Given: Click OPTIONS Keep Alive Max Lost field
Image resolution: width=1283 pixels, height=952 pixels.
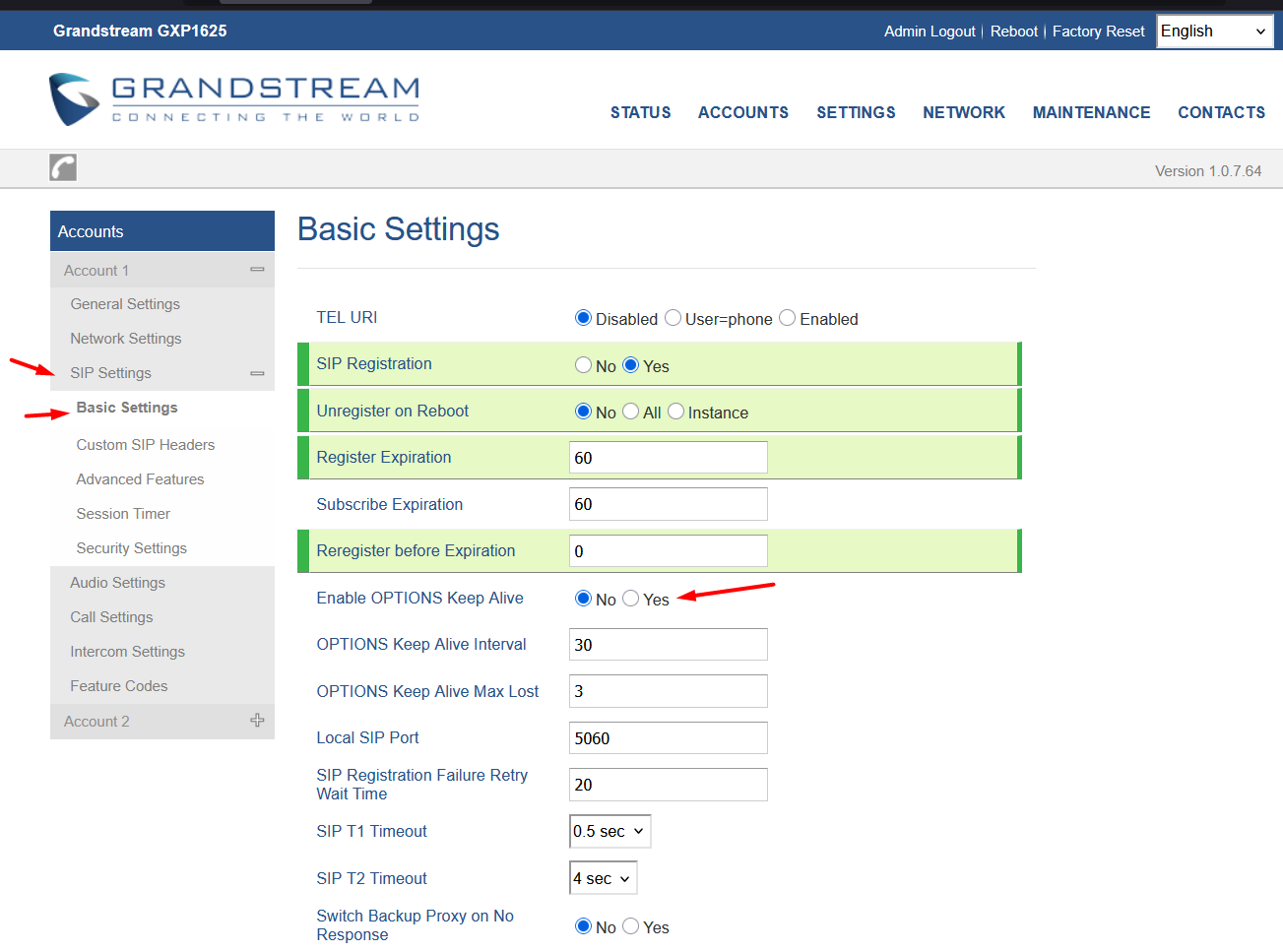Looking at the screenshot, I should click(x=669, y=691).
